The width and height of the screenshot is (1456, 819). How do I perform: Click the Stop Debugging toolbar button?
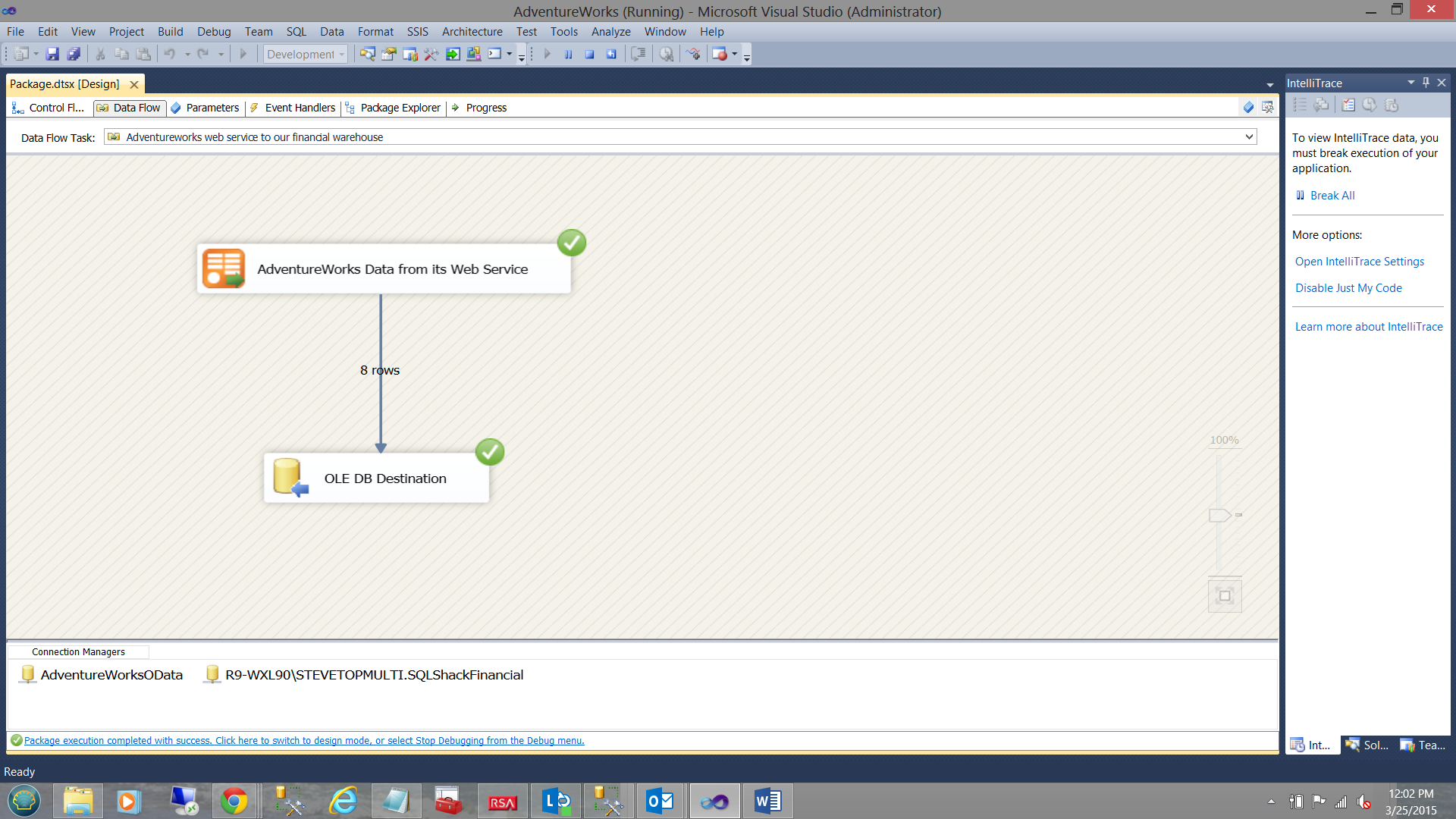pos(589,54)
